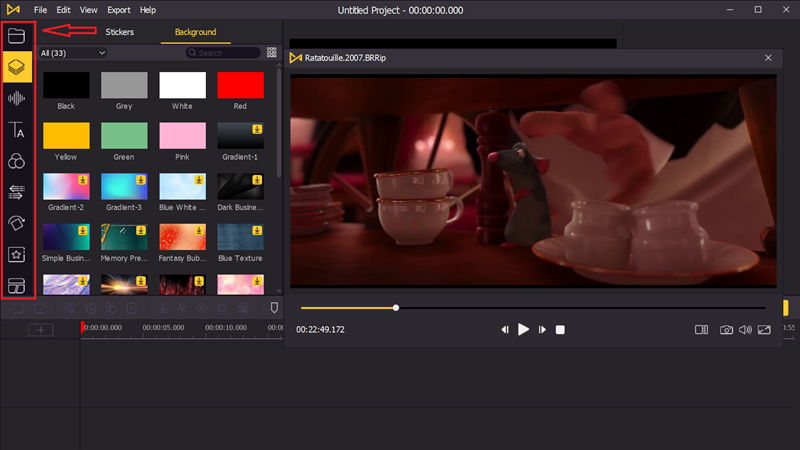Select the White background swatch

coord(182,85)
